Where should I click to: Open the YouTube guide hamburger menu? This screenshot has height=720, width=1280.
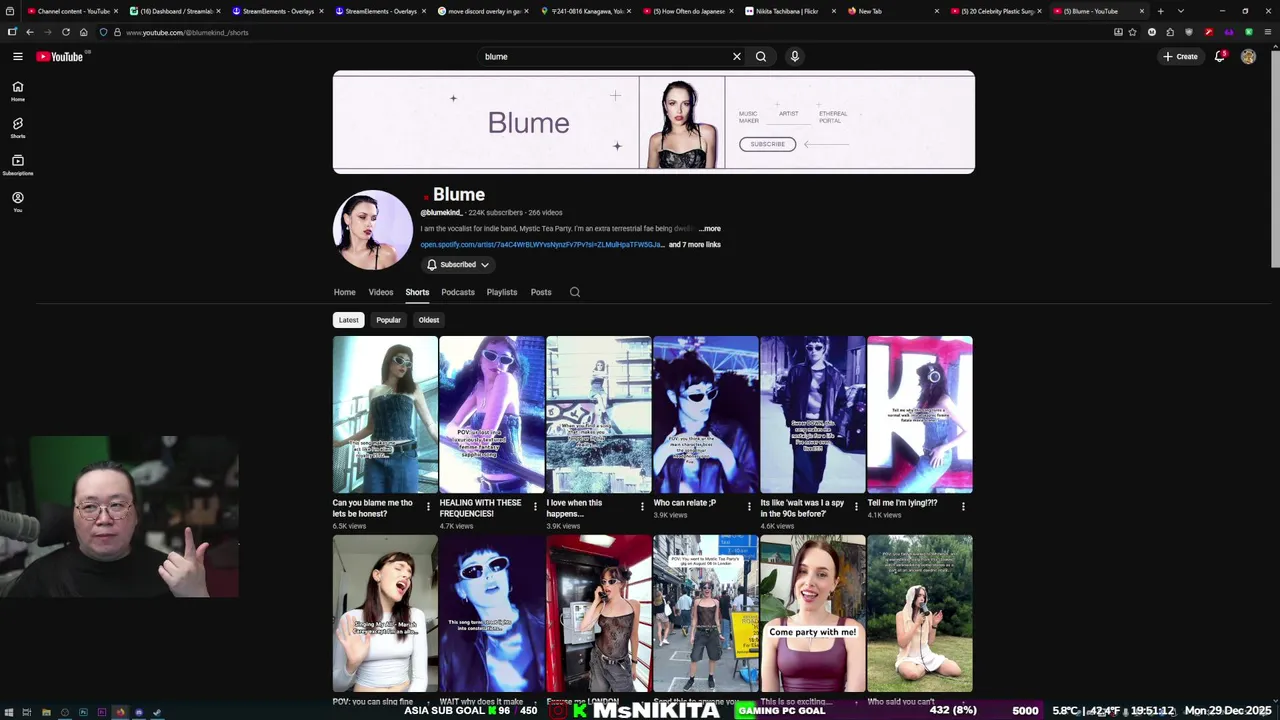point(17,56)
